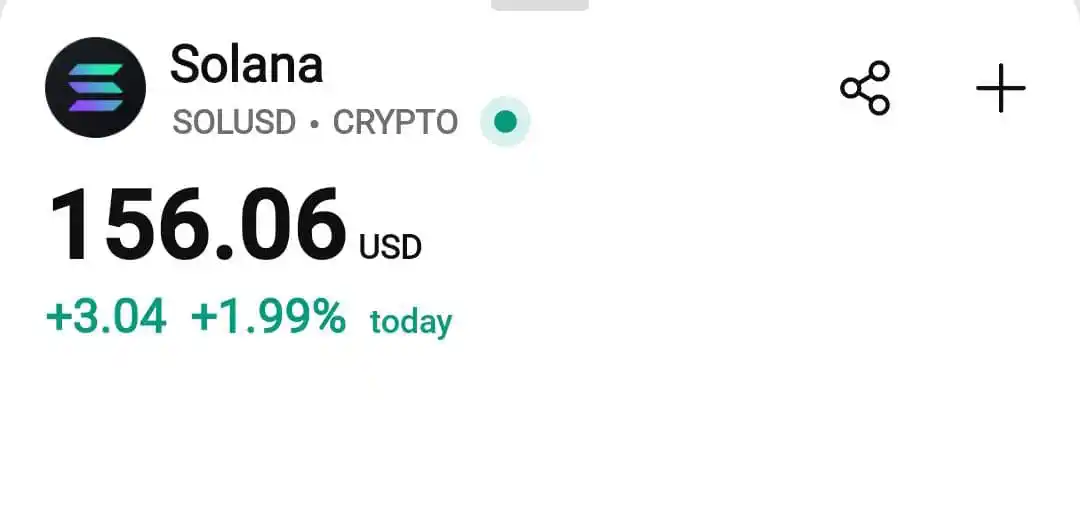This screenshot has width=1080, height=512.
Task: Tap the 156.06 price value
Action: point(198,224)
